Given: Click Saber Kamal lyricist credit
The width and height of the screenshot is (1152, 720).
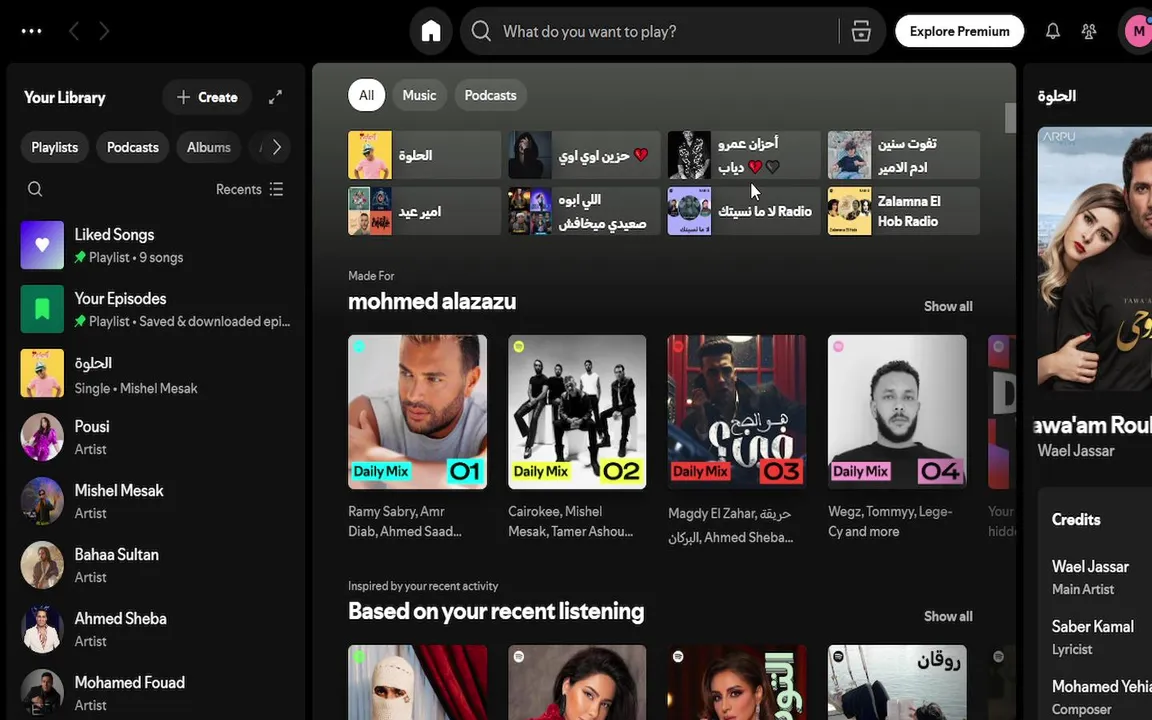Looking at the screenshot, I should 1092,627.
